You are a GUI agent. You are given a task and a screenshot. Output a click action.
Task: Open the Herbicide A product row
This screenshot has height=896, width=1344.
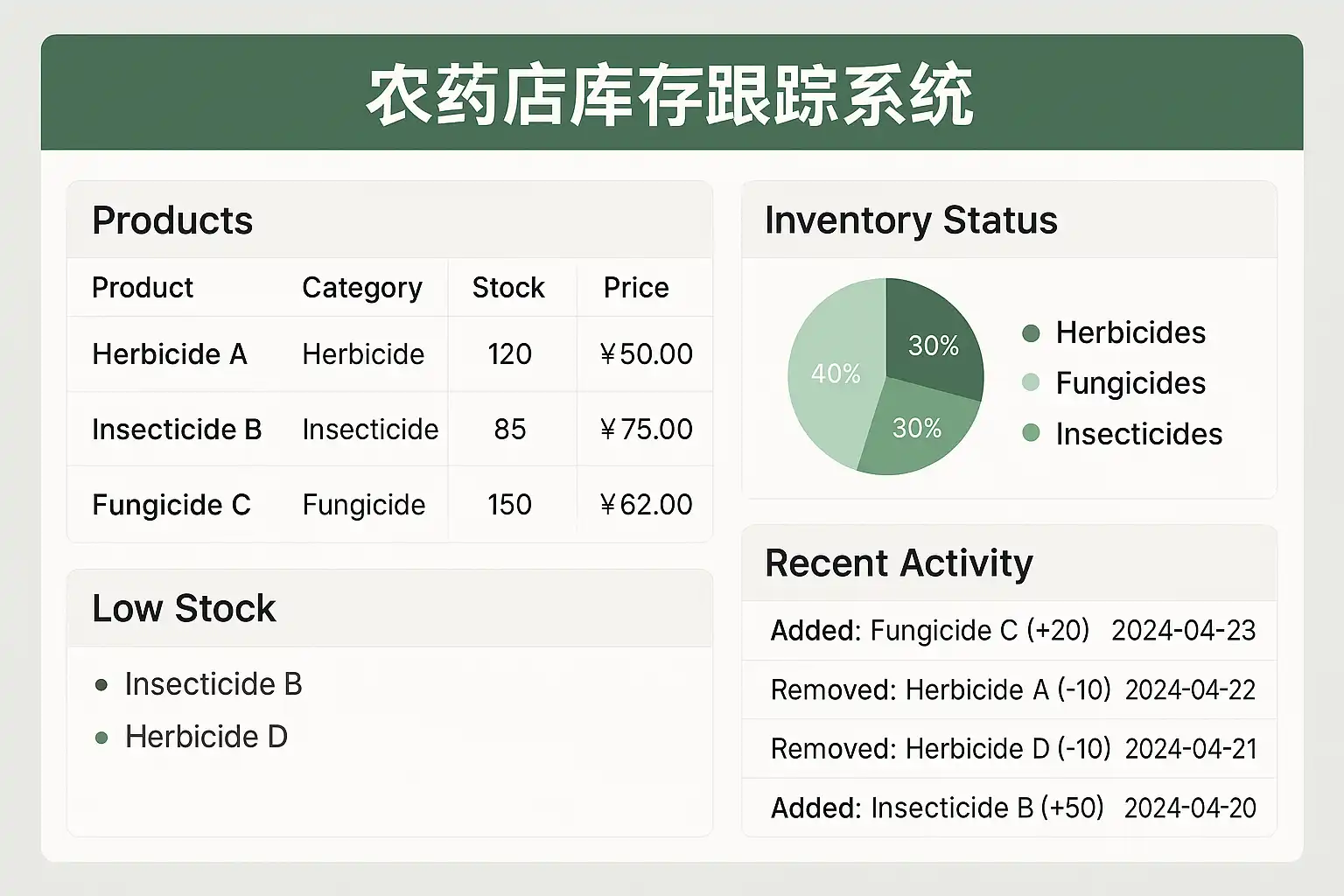tap(170, 354)
